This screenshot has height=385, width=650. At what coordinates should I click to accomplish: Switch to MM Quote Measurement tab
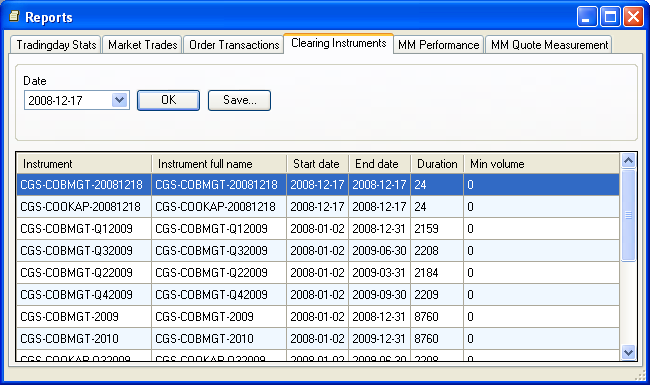(x=549, y=45)
